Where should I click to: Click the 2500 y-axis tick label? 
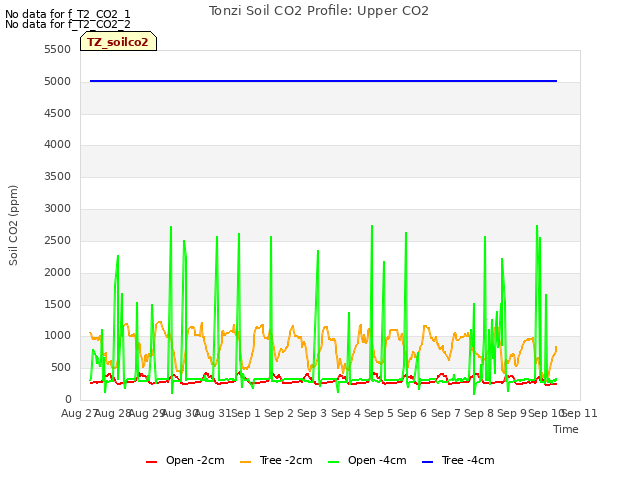[58, 241]
